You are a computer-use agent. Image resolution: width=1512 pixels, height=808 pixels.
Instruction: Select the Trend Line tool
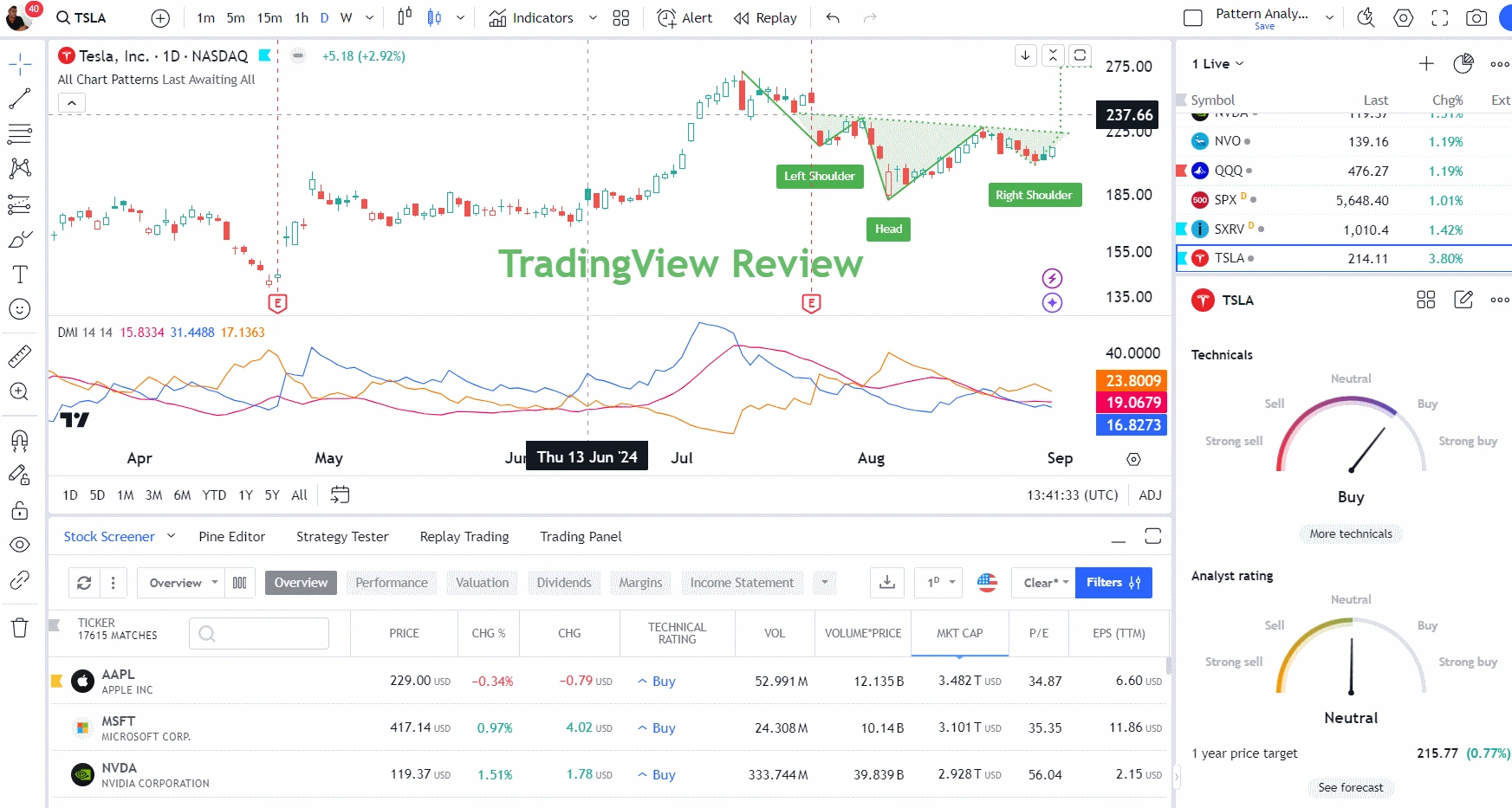19,98
